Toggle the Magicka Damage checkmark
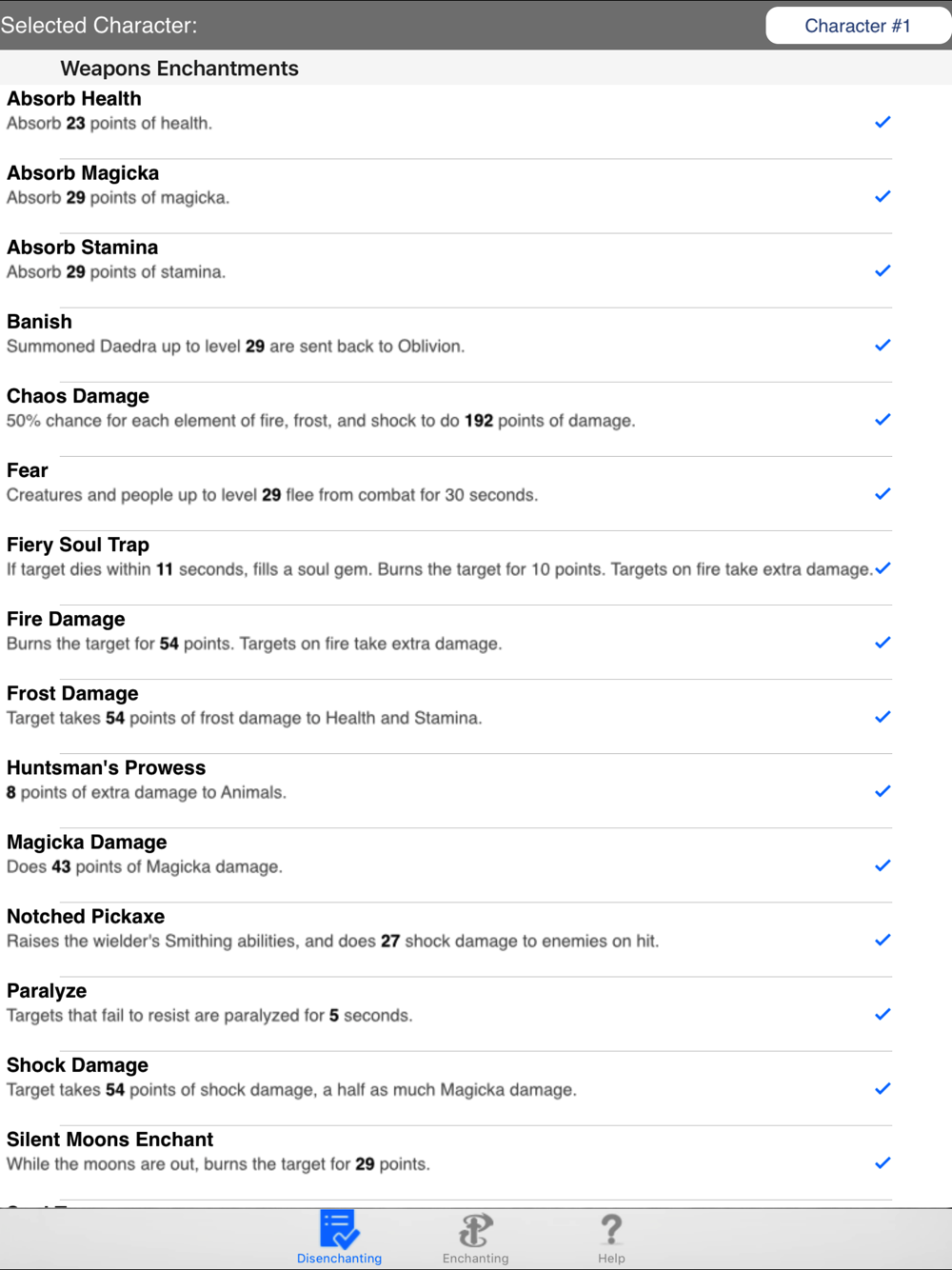 point(883,865)
